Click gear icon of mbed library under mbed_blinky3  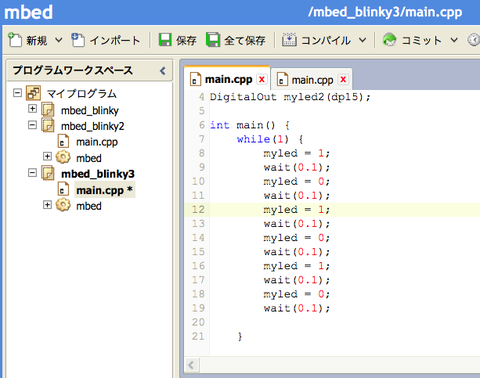click(x=63, y=205)
